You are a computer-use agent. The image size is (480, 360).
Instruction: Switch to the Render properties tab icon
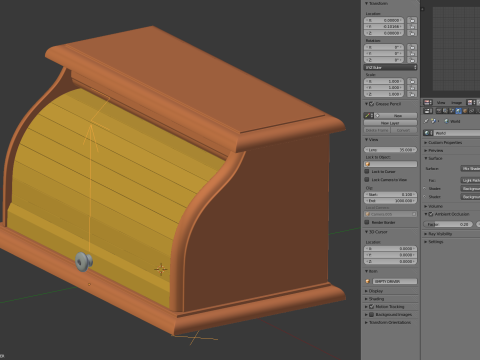439,111
